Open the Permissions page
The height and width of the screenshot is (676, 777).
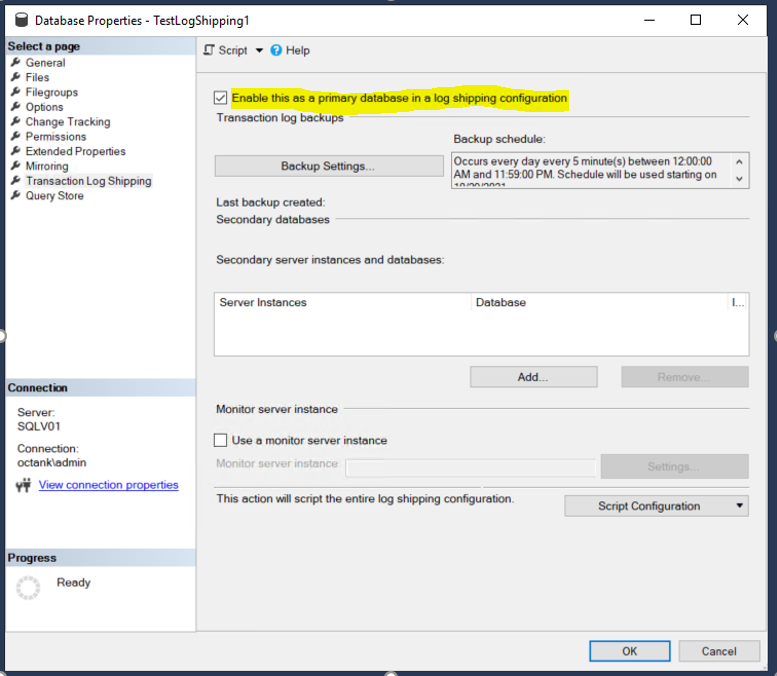56,137
